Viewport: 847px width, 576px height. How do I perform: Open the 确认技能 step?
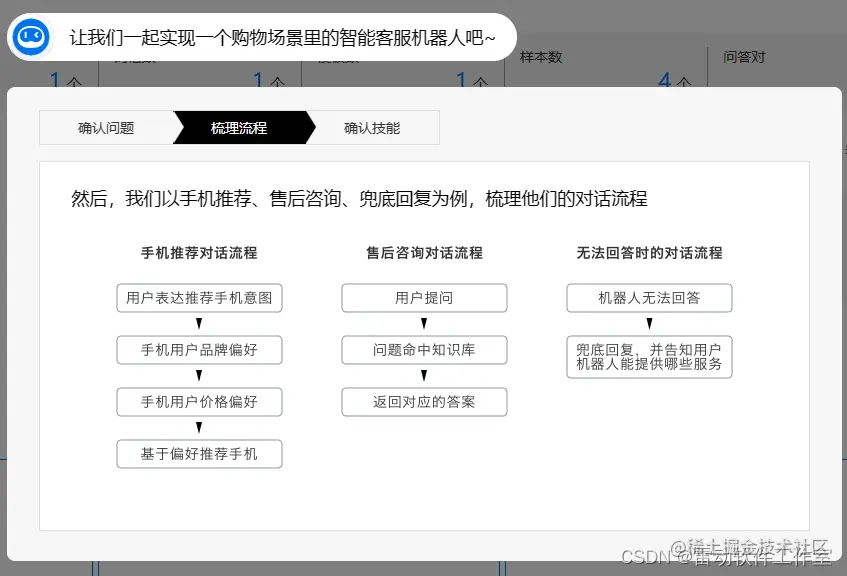[371, 127]
